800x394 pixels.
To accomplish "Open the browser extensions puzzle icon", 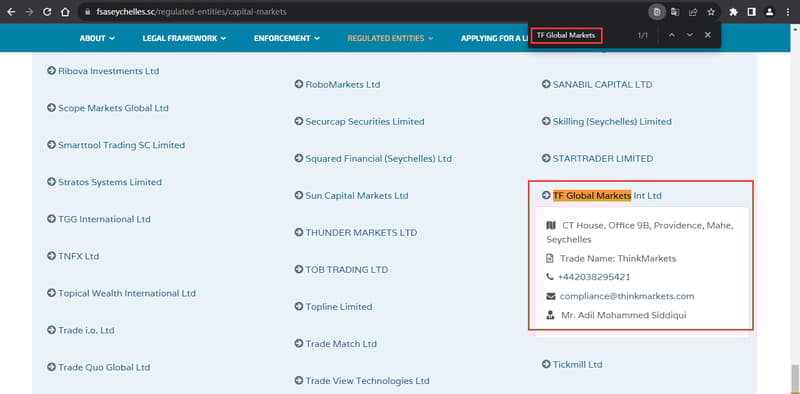I will click(734, 12).
